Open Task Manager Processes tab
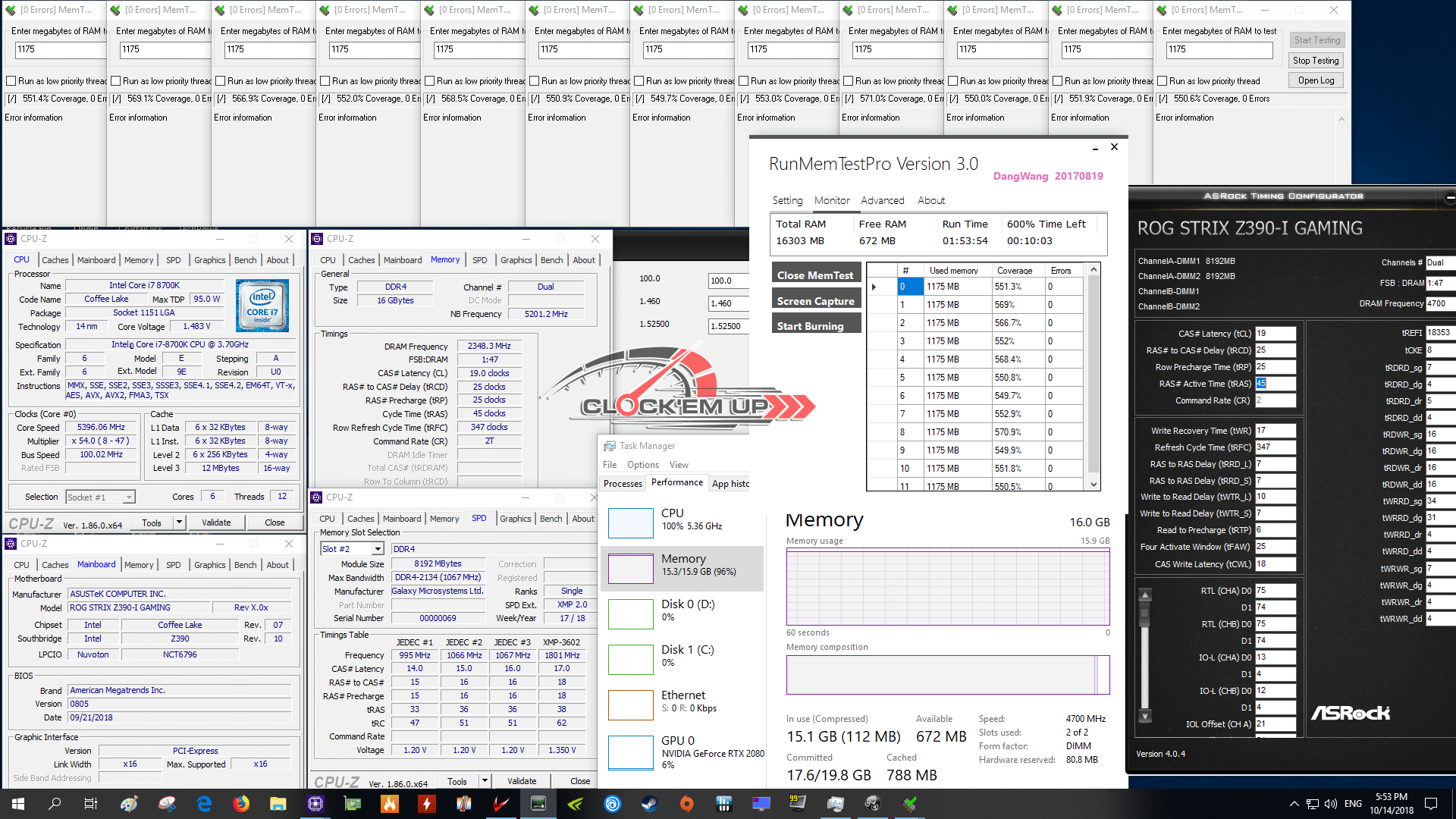The width and height of the screenshot is (1456, 819). click(623, 484)
